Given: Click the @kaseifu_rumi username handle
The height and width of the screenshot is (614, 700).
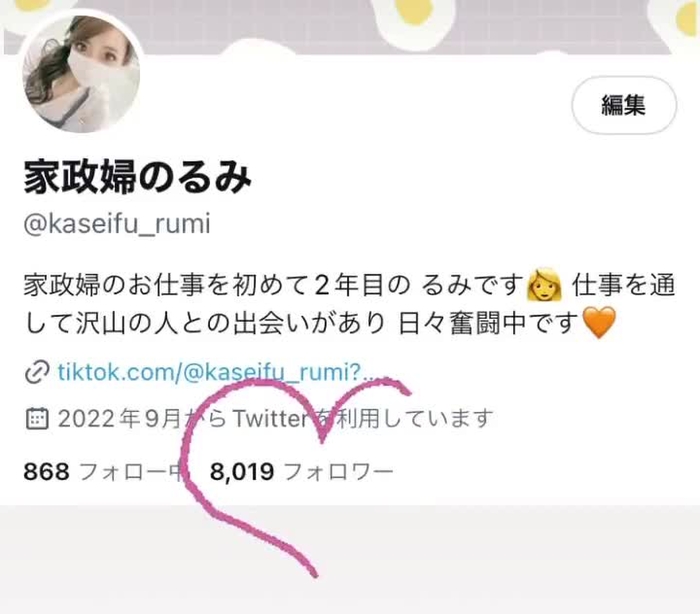Looking at the screenshot, I should (x=117, y=224).
